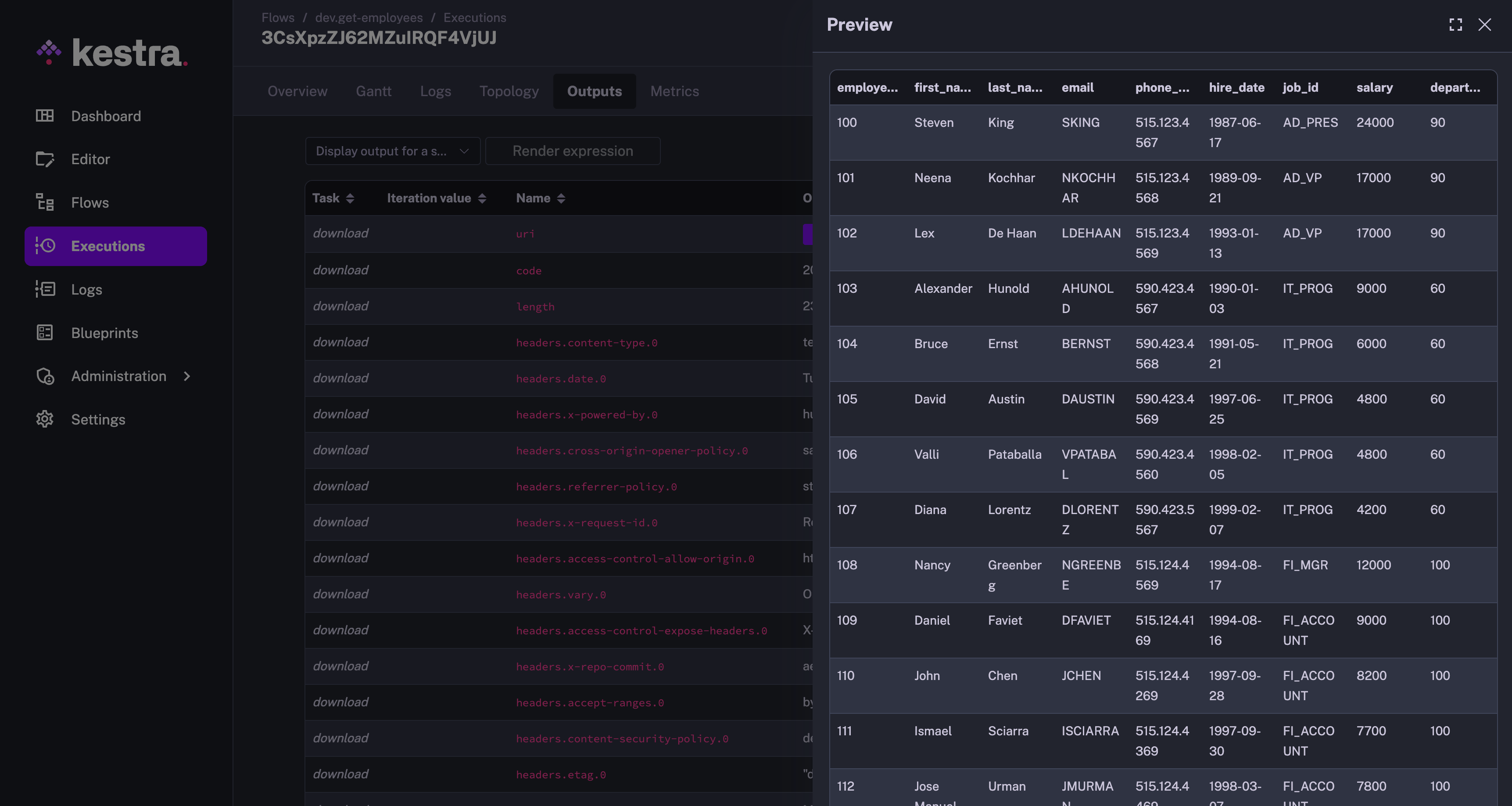Viewport: 1512px width, 806px height.
Task: Close the Preview panel
Action: [1485, 24]
